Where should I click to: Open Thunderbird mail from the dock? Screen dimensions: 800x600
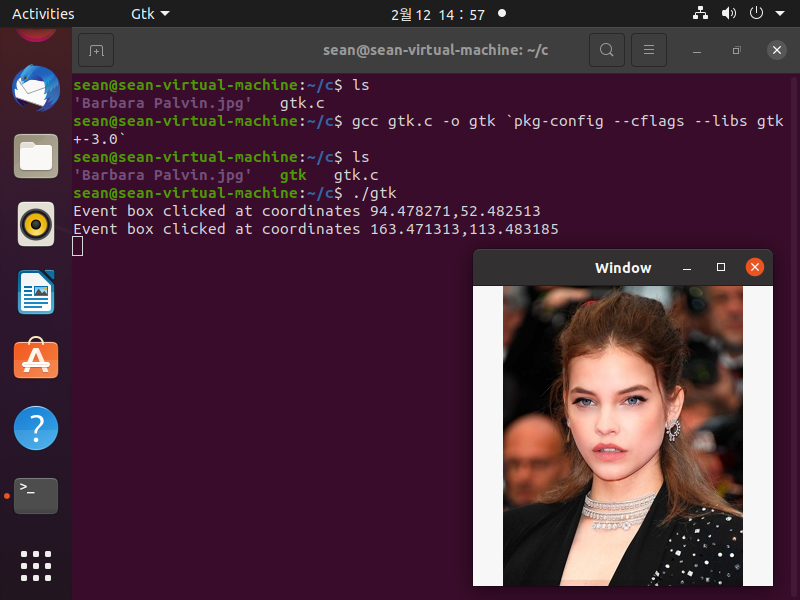click(36, 88)
